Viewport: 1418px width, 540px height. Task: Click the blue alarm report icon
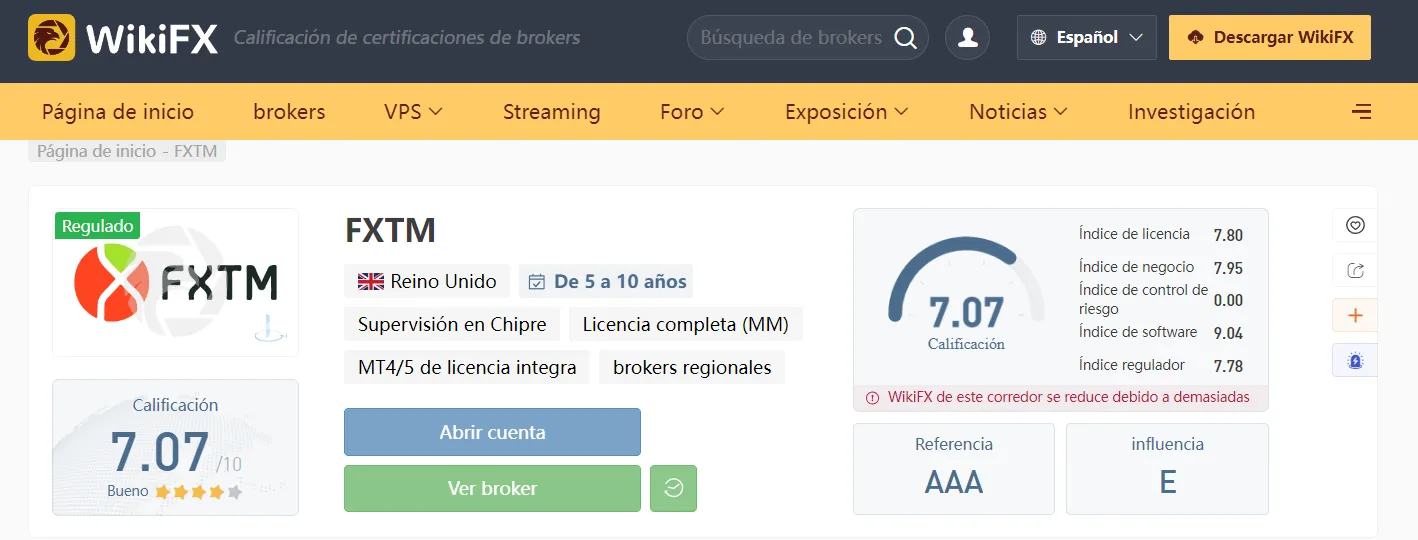(1355, 361)
